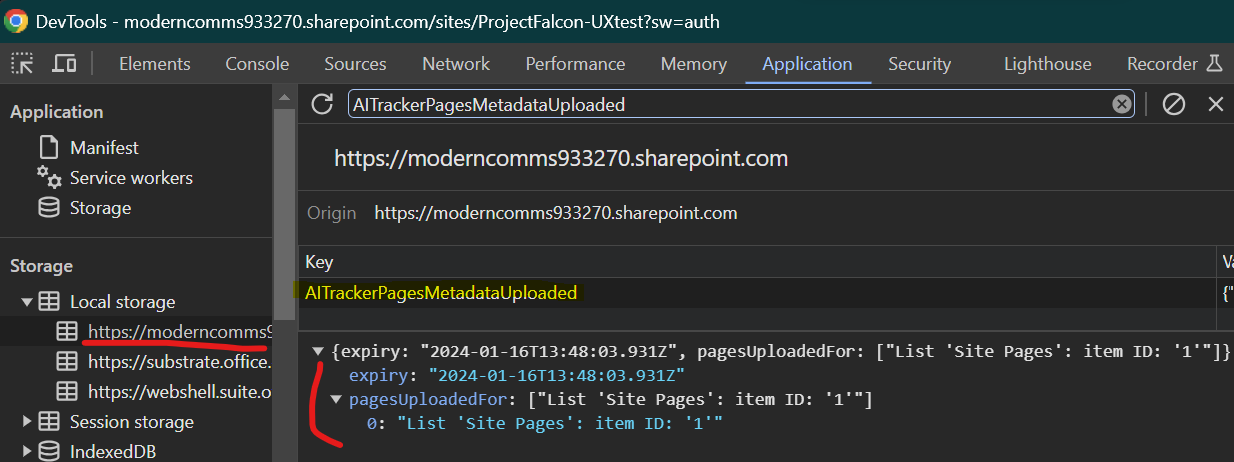Image resolution: width=1234 pixels, height=462 pixels.
Task: Select the IndexedDB tree label
Action: (x=113, y=452)
